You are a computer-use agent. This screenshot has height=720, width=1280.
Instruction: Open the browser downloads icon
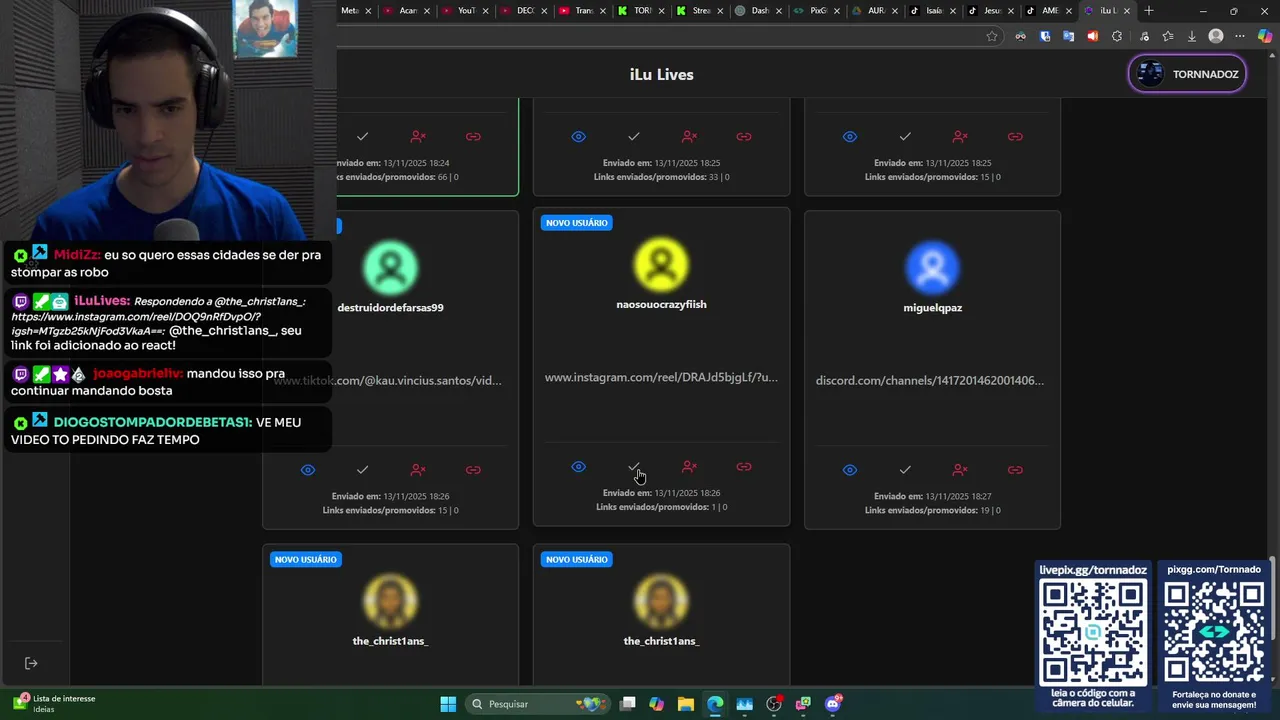(x=1192, y=36)
